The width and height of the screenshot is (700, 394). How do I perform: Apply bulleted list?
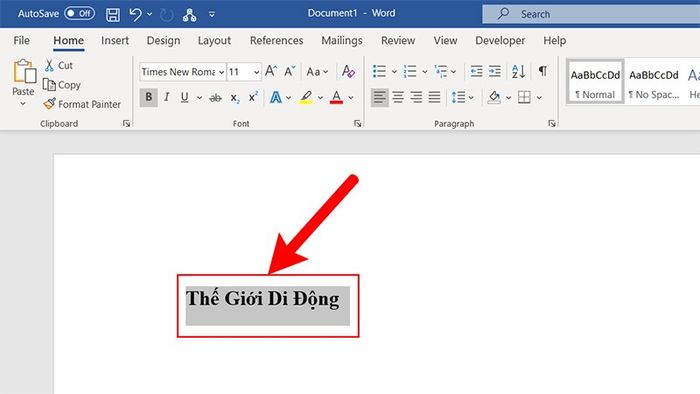(x=379, y=71)
